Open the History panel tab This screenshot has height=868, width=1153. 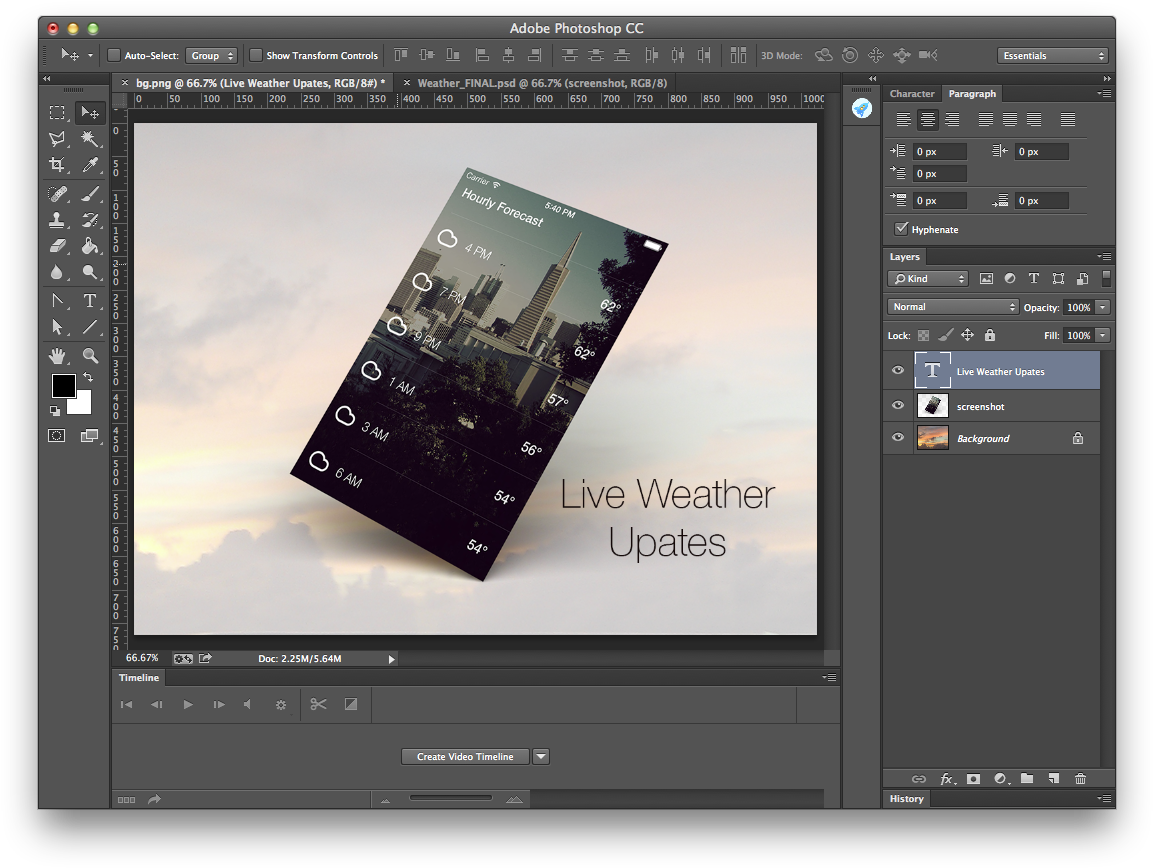(x=906, y=798)
